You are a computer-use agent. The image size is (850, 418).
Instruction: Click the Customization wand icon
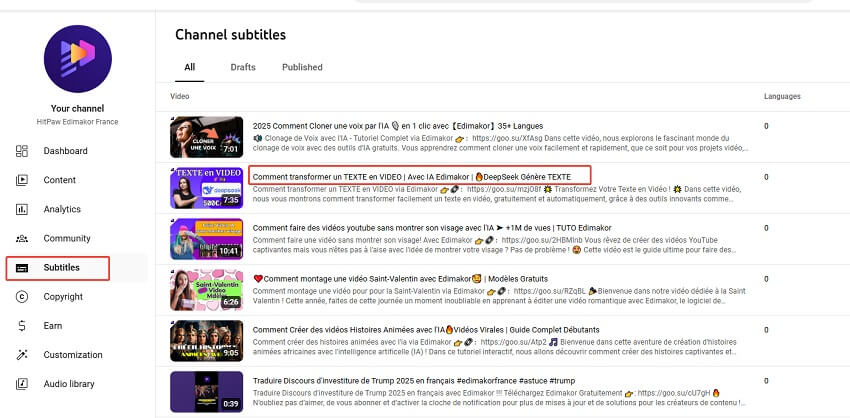tap(22, 355)
